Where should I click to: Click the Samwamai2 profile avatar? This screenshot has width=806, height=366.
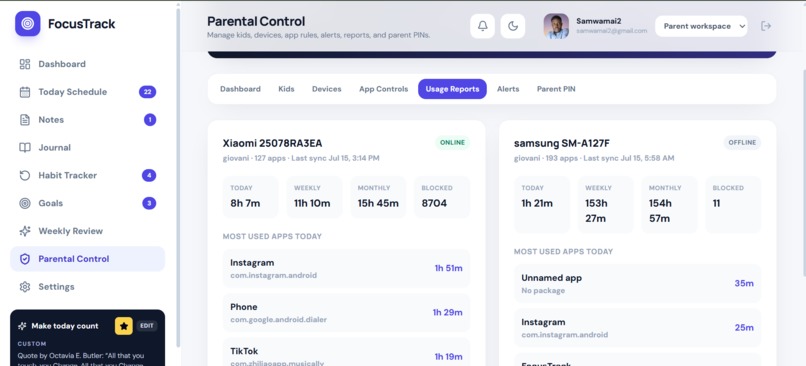pyautogui.click(x=556, y=26)
